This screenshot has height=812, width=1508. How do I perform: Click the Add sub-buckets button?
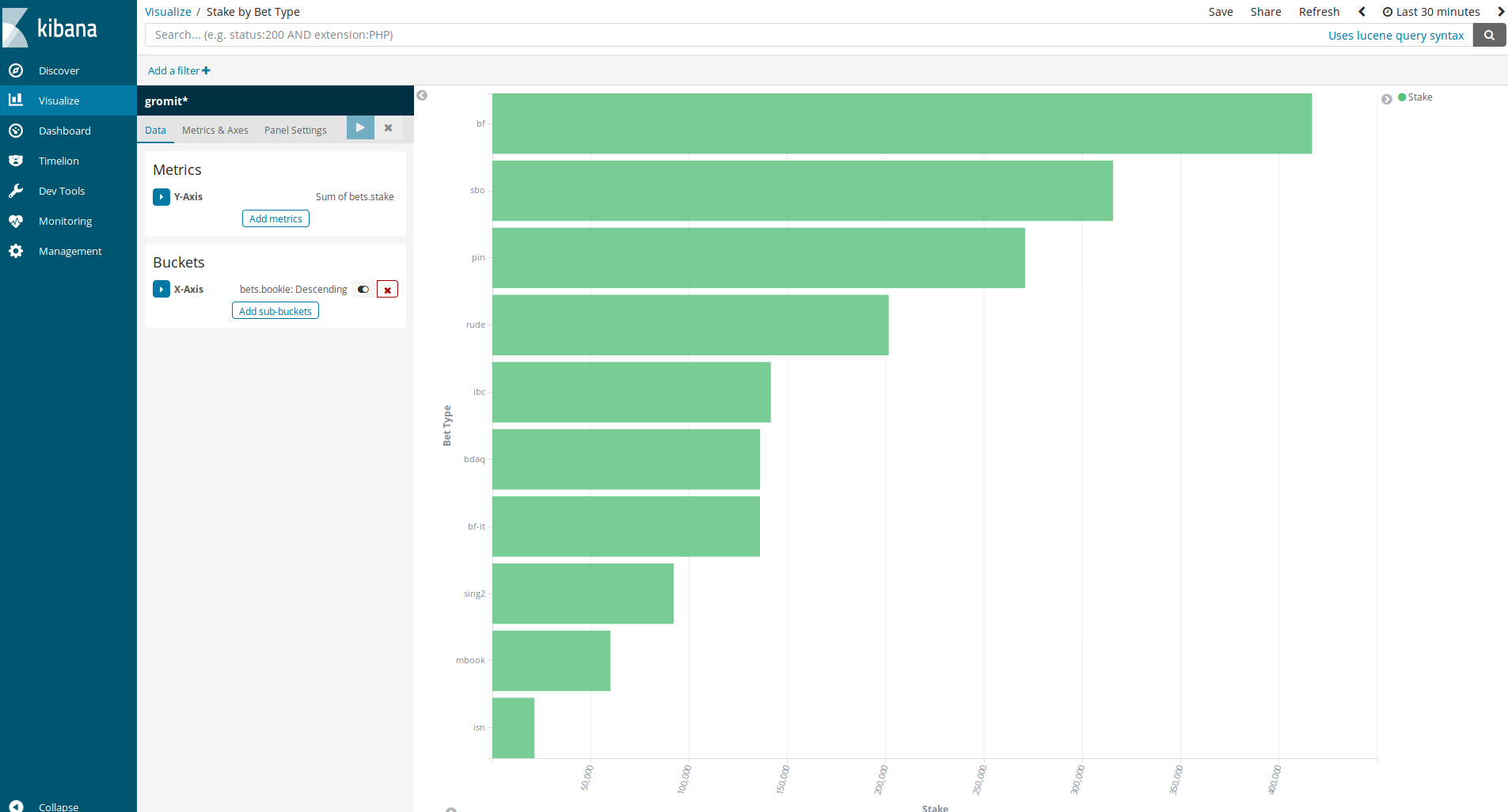click(x=275, y=310)
